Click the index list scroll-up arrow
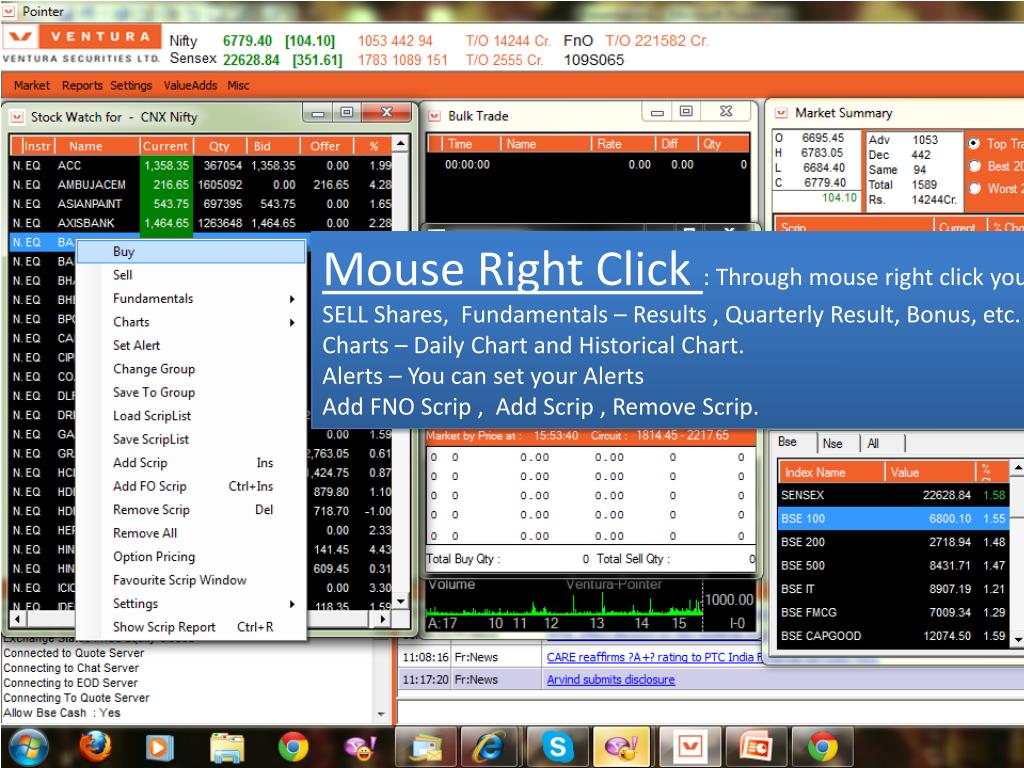This screenshot has height=768, width=1024. coord(1016,468)
